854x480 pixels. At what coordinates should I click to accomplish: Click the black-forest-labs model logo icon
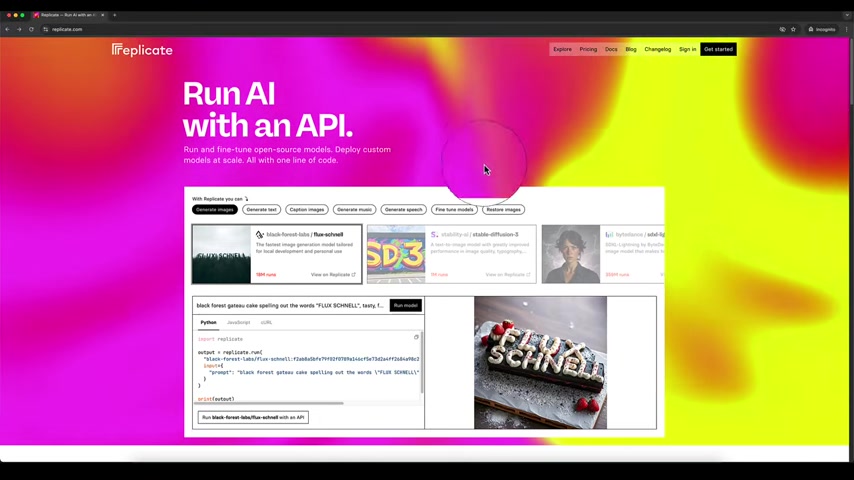pos(260,234)
